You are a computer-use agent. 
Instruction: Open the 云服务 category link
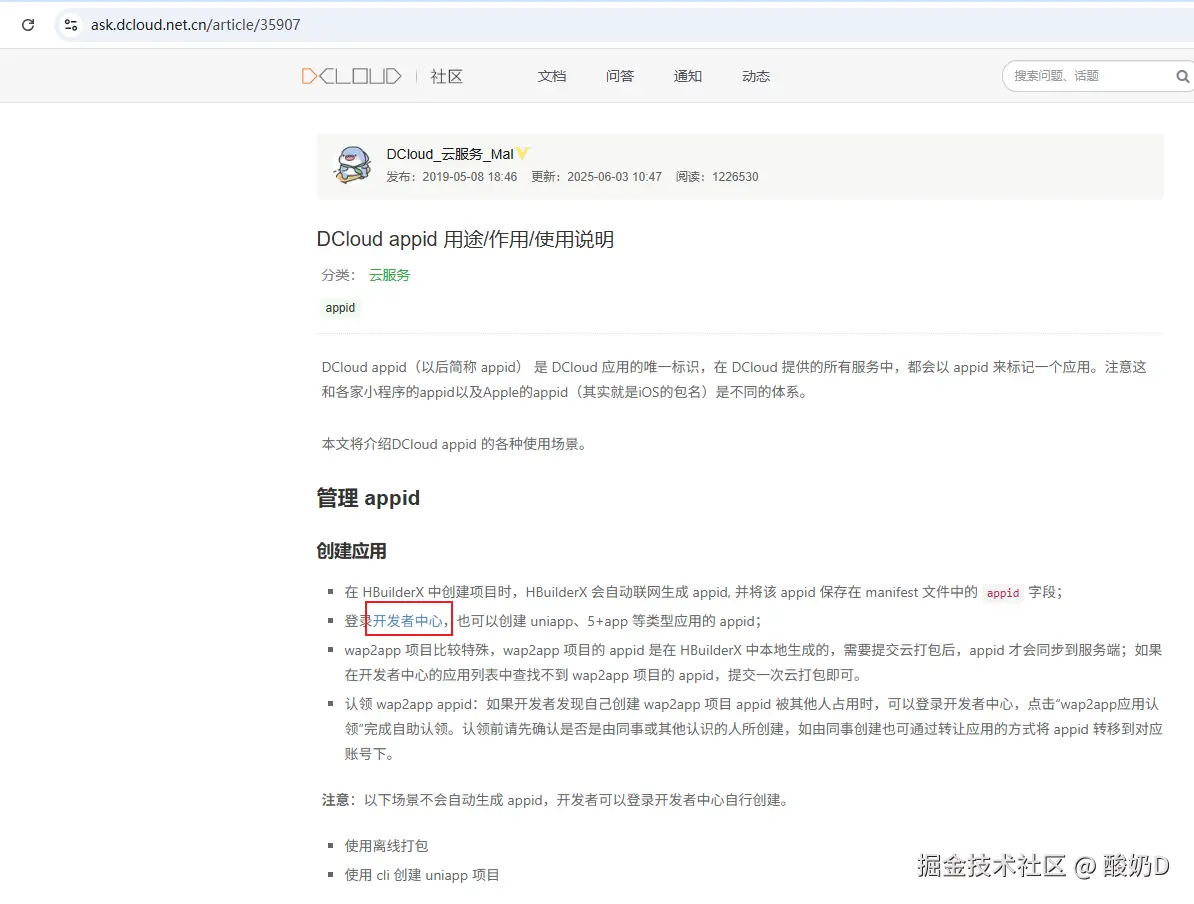click(x=389, y=275)
